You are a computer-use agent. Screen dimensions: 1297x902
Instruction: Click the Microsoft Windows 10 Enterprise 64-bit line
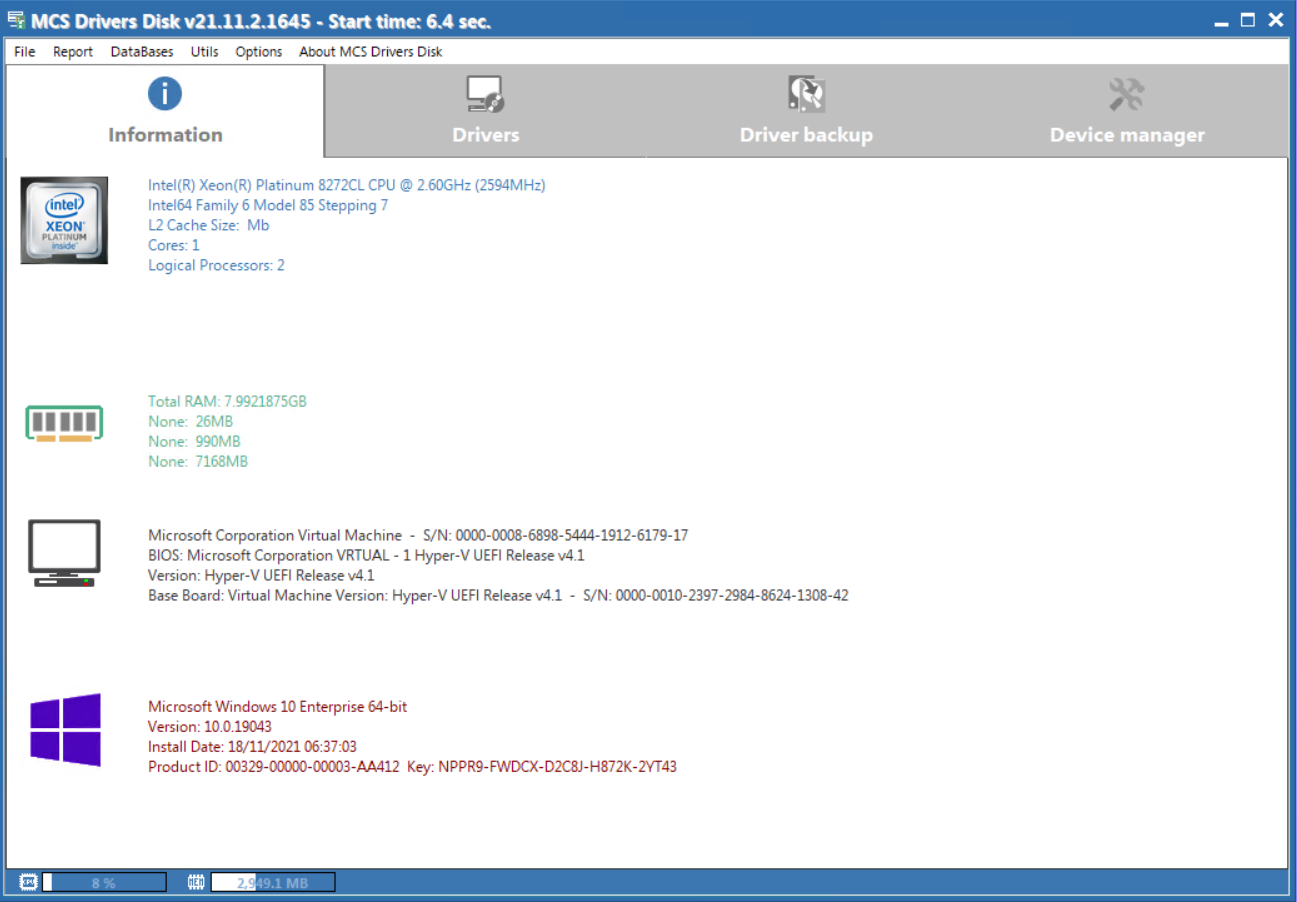[278, 706]
